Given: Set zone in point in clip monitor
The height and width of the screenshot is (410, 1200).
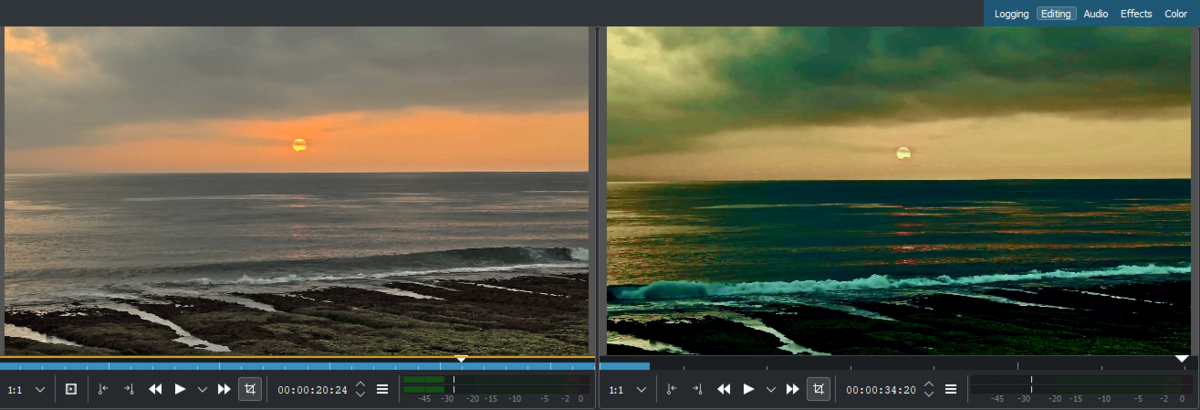Looking at the screenshot, I should (x=103, y=389).
